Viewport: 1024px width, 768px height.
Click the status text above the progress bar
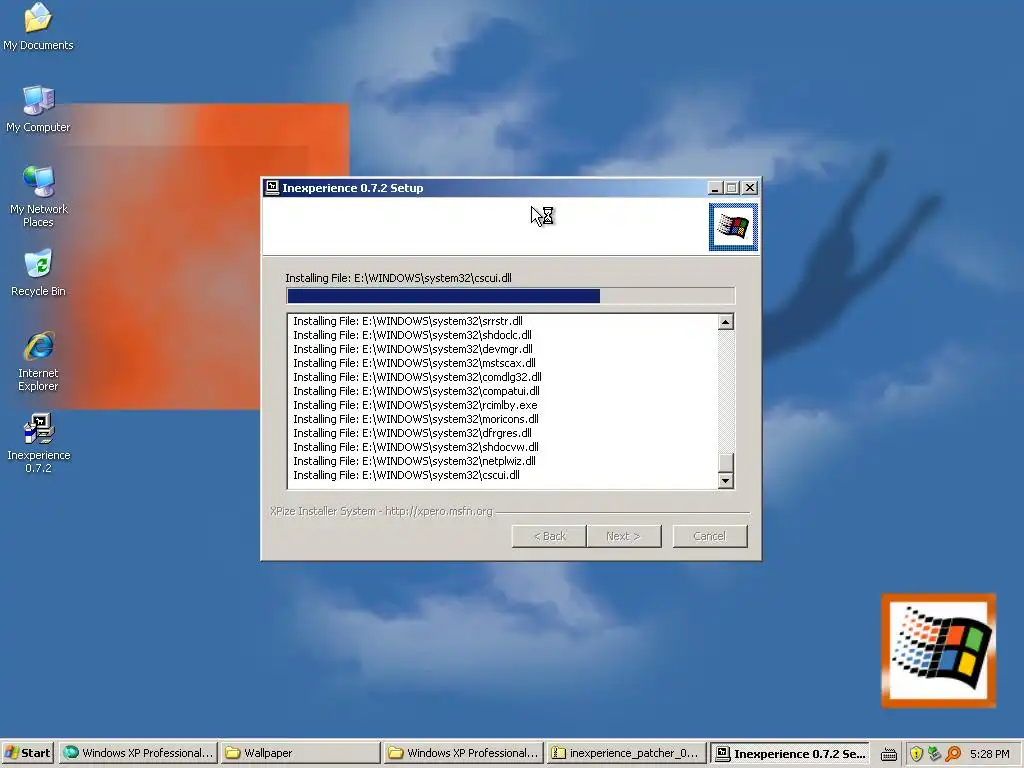point(398,278)
